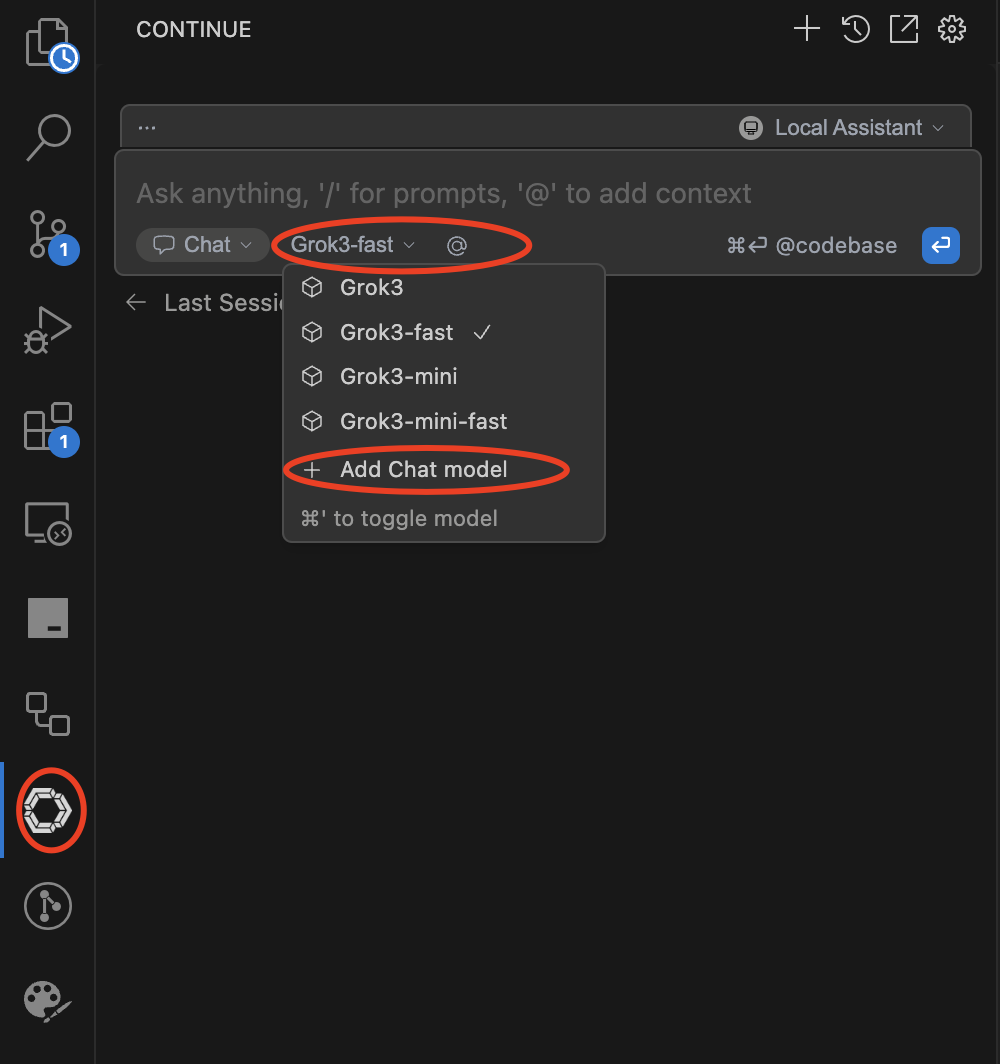The width and height of the screenshot is (1000, 1064).
Task: Collapse the Grok3-fast model selector
Action: click(x=352, y=245)
